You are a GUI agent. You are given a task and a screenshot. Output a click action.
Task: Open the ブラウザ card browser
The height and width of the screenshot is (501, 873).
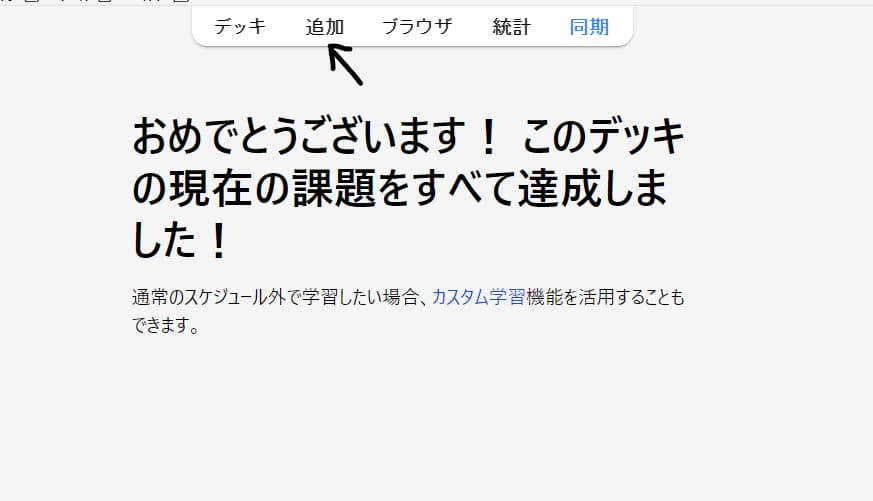tap(418, 26)
